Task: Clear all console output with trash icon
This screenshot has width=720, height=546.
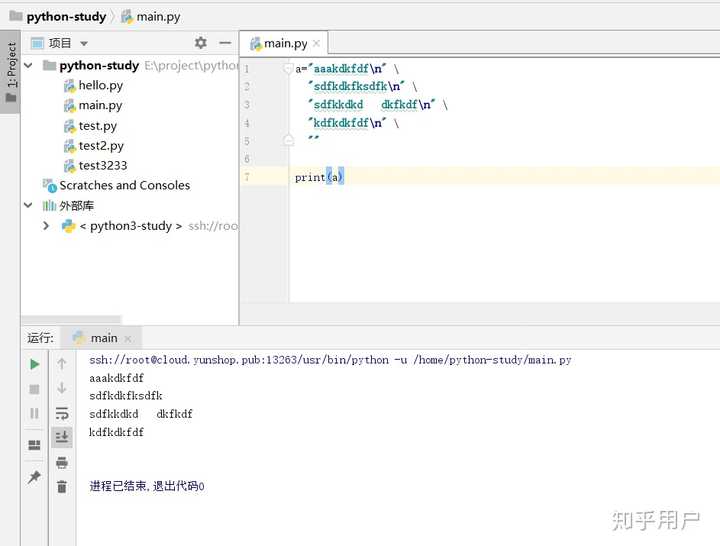Action: [x=62, y=486]
